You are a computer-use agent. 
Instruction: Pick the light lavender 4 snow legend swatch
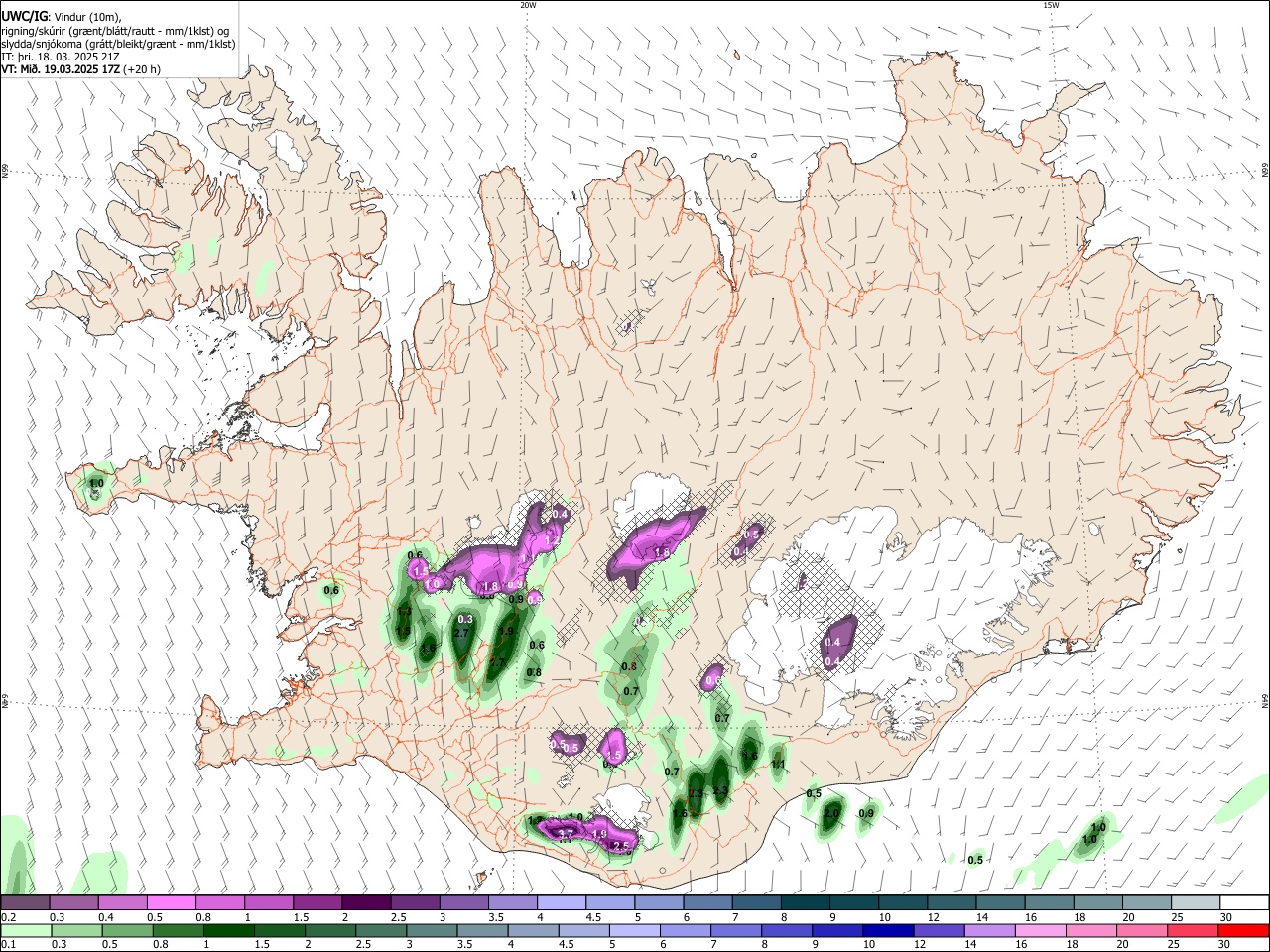[x=561, y=902]
